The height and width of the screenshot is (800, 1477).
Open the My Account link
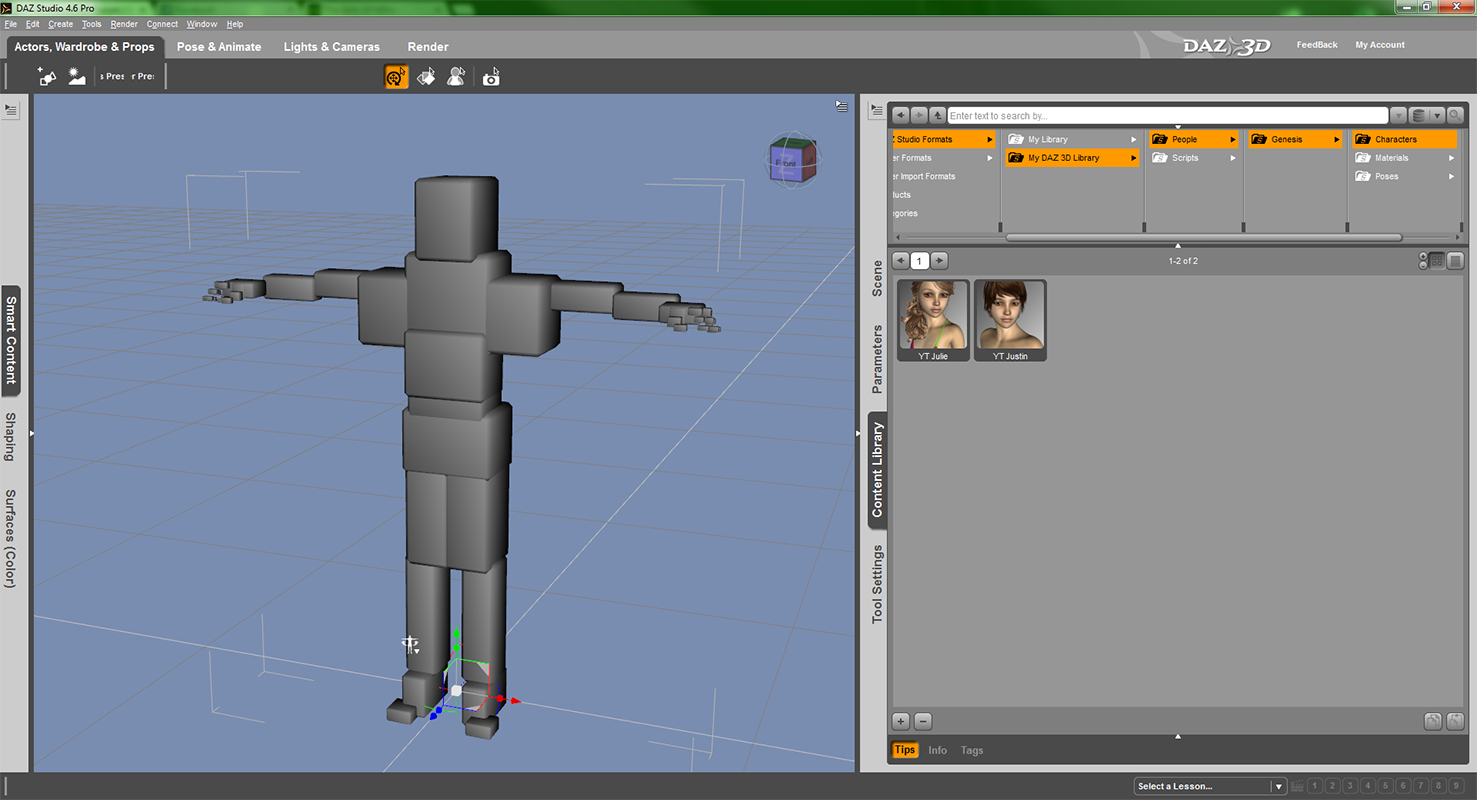click(x=1380, y=45)
